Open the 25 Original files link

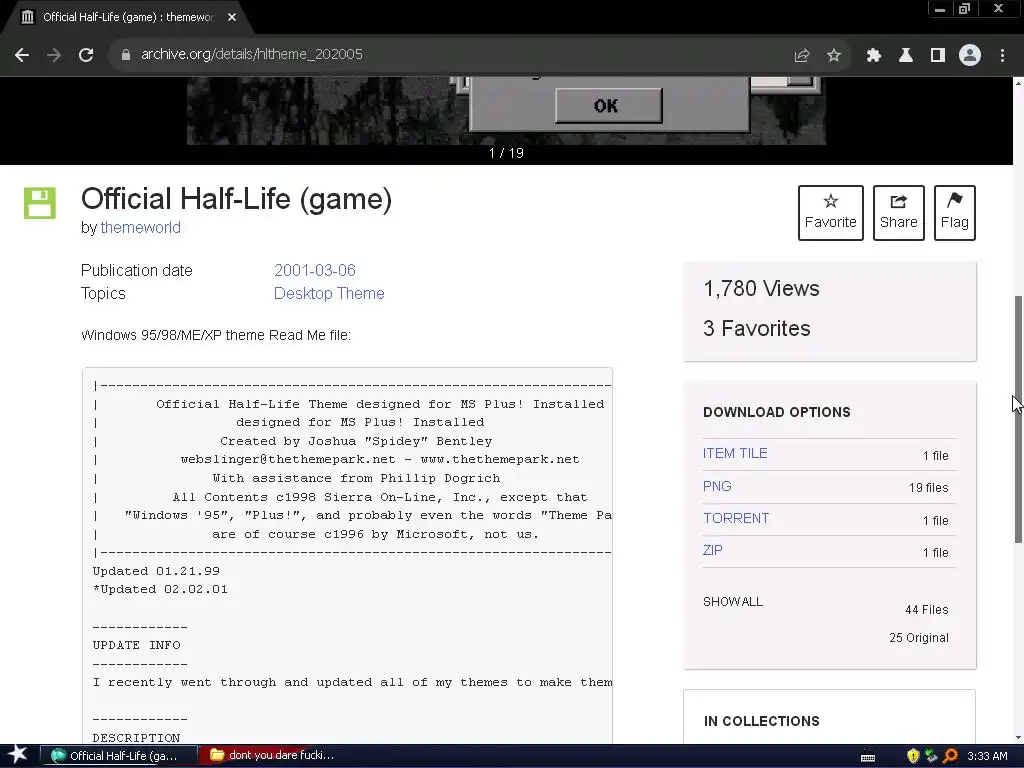[x=919, y=637]
